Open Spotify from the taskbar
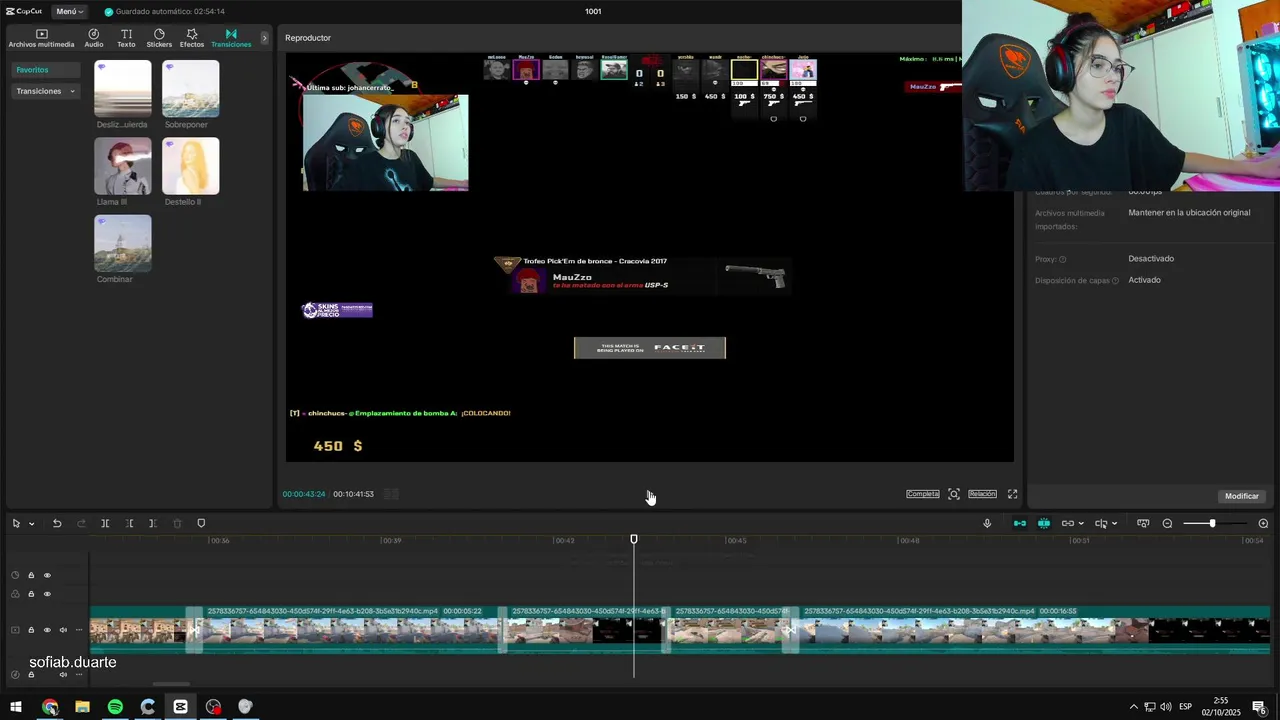Image resolution: width=1280 pixels, height=720 pixels. tap(115, 707)
